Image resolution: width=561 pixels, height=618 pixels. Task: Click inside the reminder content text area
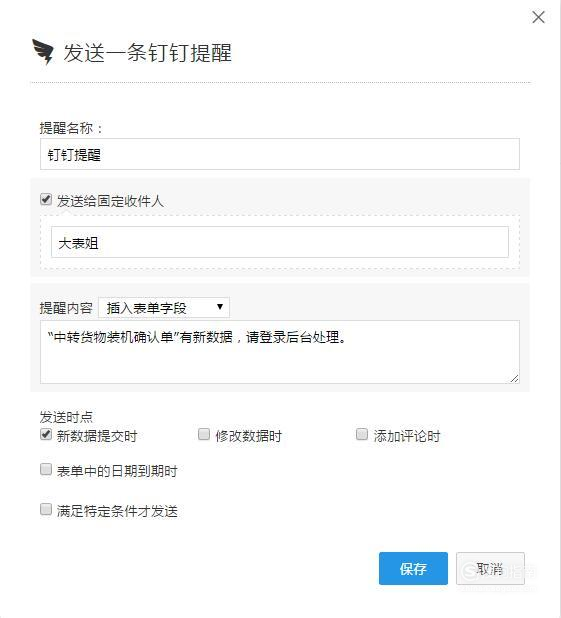tap(280, 352)
